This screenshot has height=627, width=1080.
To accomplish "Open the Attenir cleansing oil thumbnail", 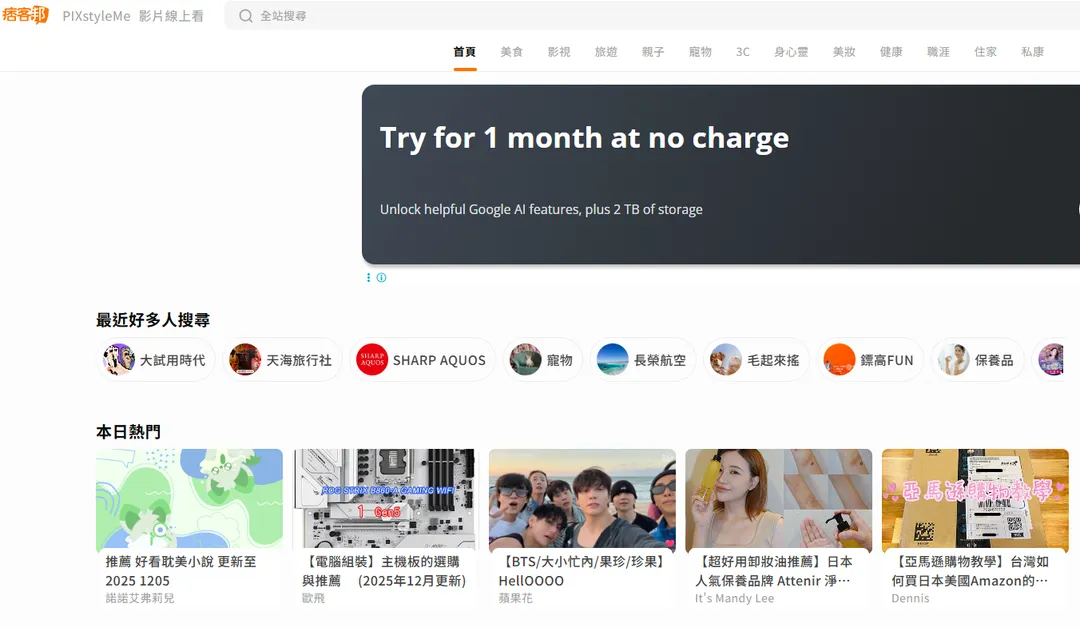I will click(779, 499).
